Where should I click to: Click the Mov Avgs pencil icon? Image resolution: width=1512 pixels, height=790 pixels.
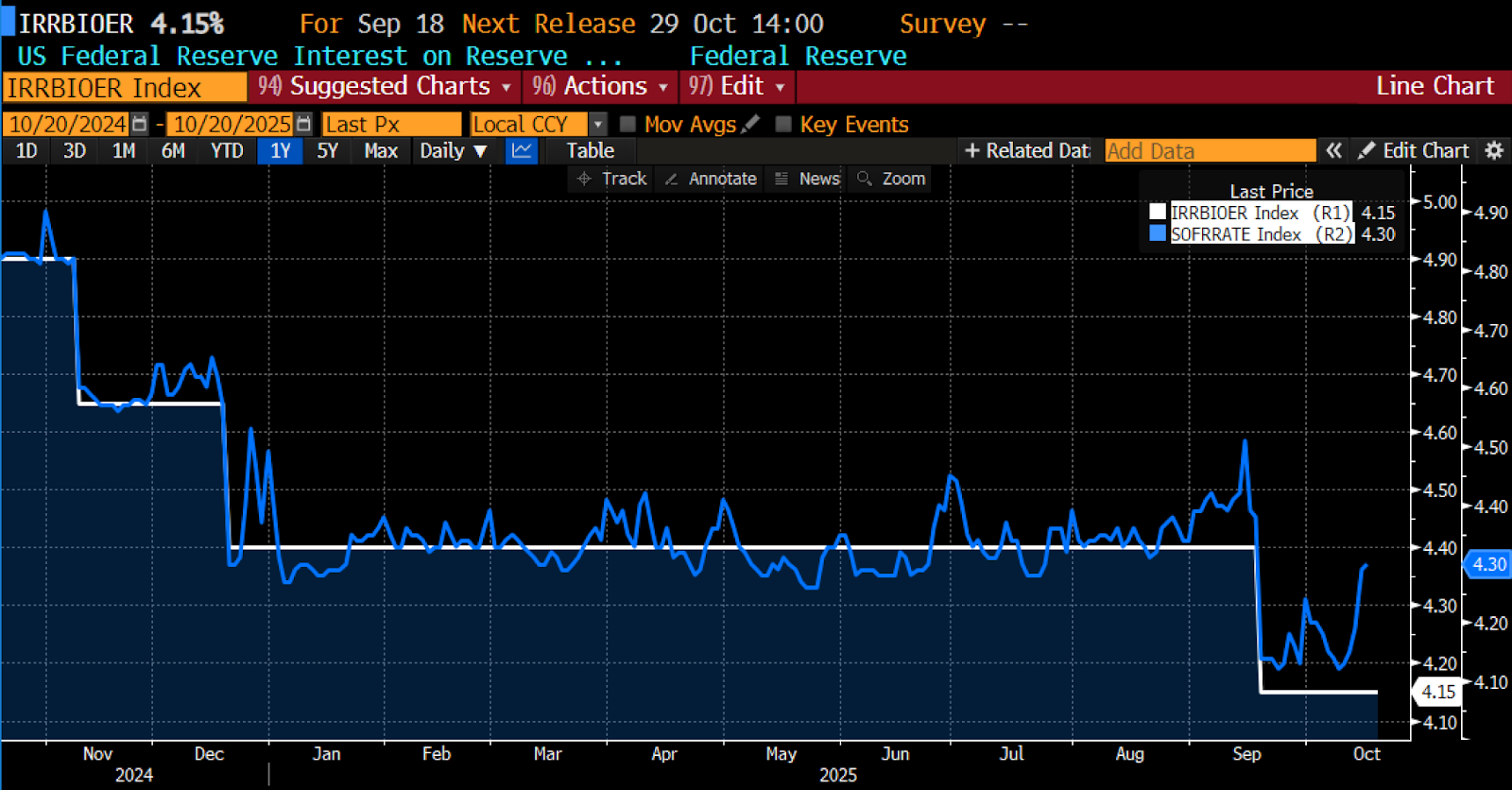click(751, 124)
